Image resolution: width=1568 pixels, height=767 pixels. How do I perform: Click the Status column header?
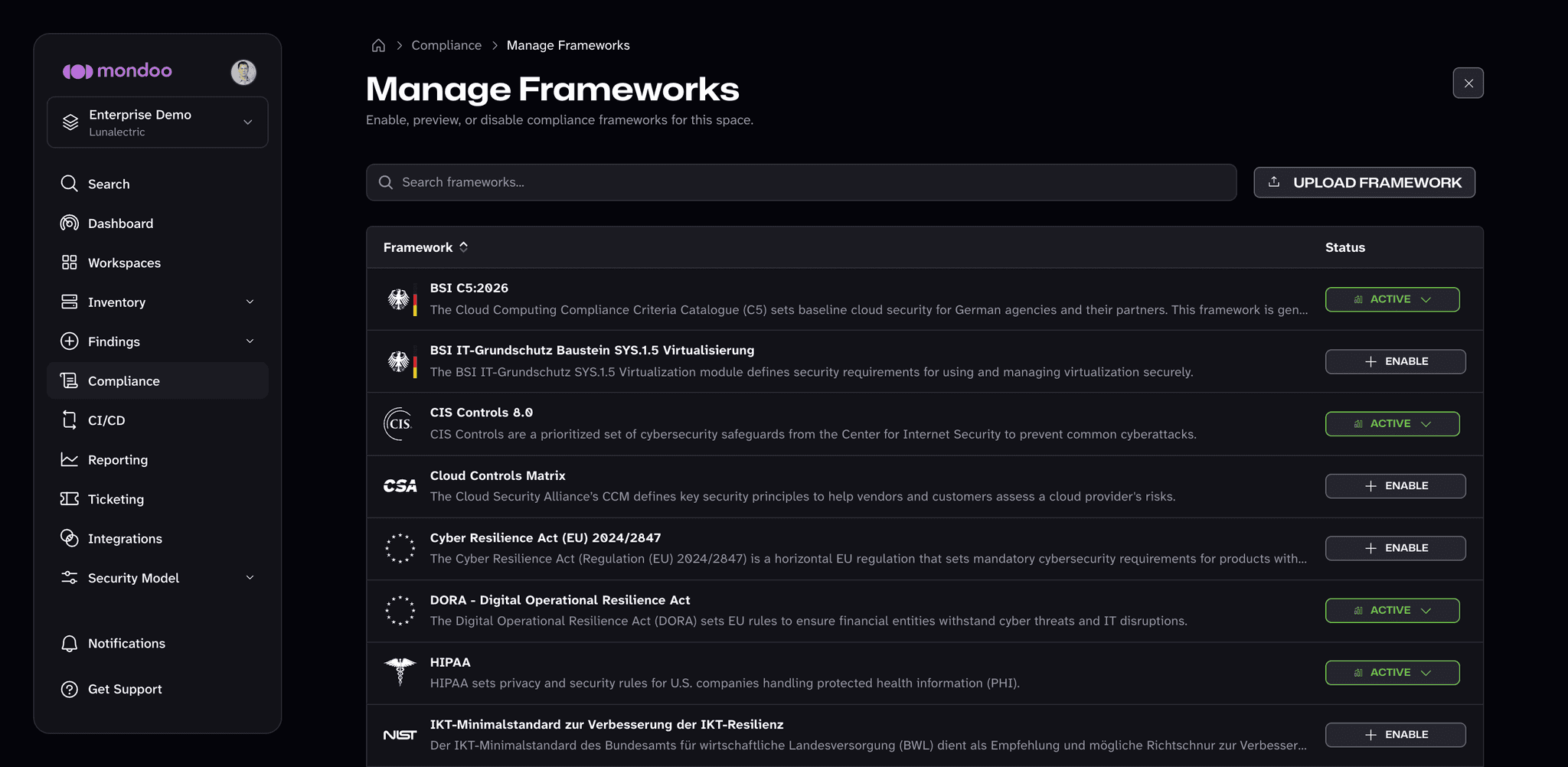click(x=1345, y=247)
